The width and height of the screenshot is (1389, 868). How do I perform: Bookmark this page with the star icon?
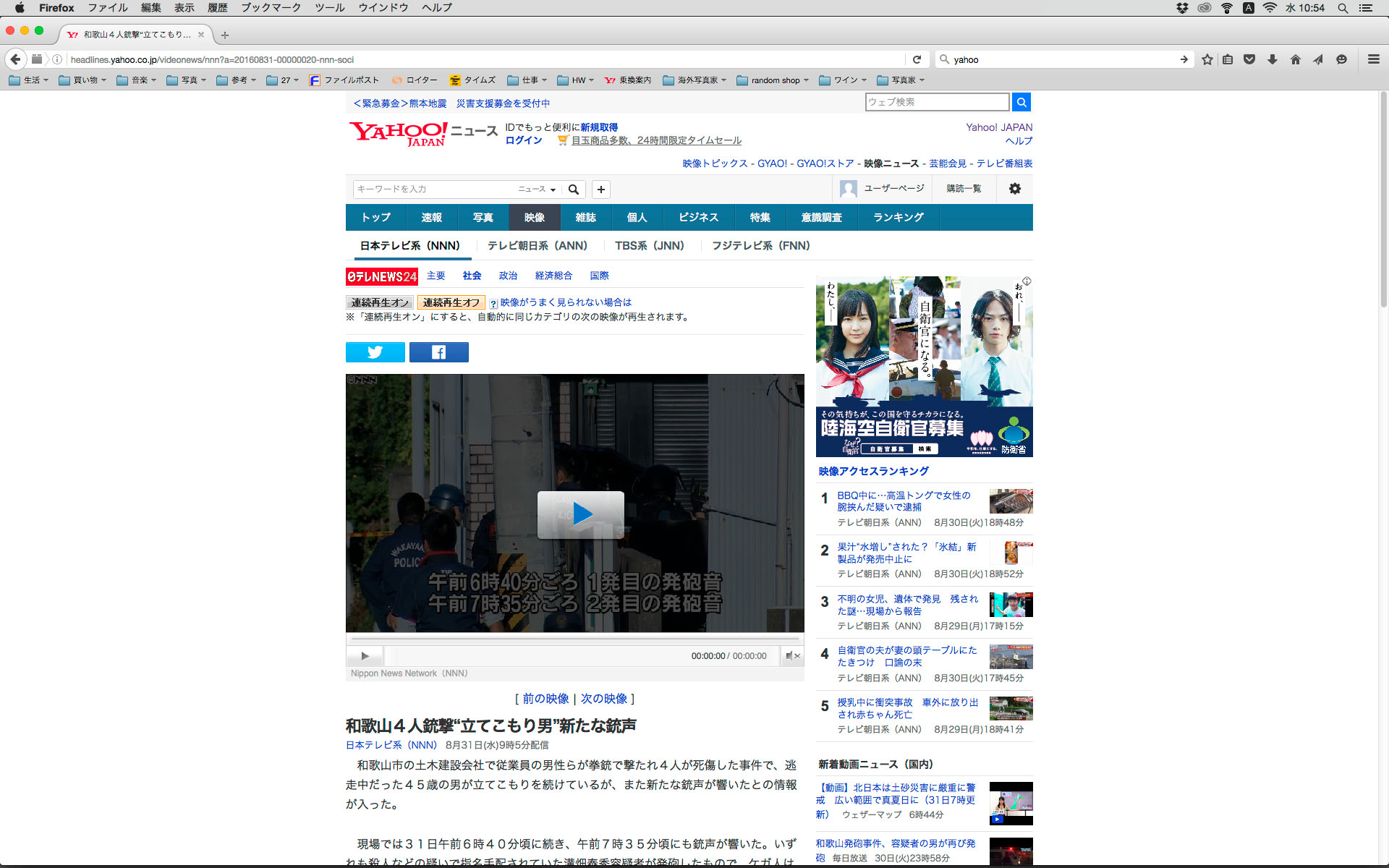[x=1207, y=59]
